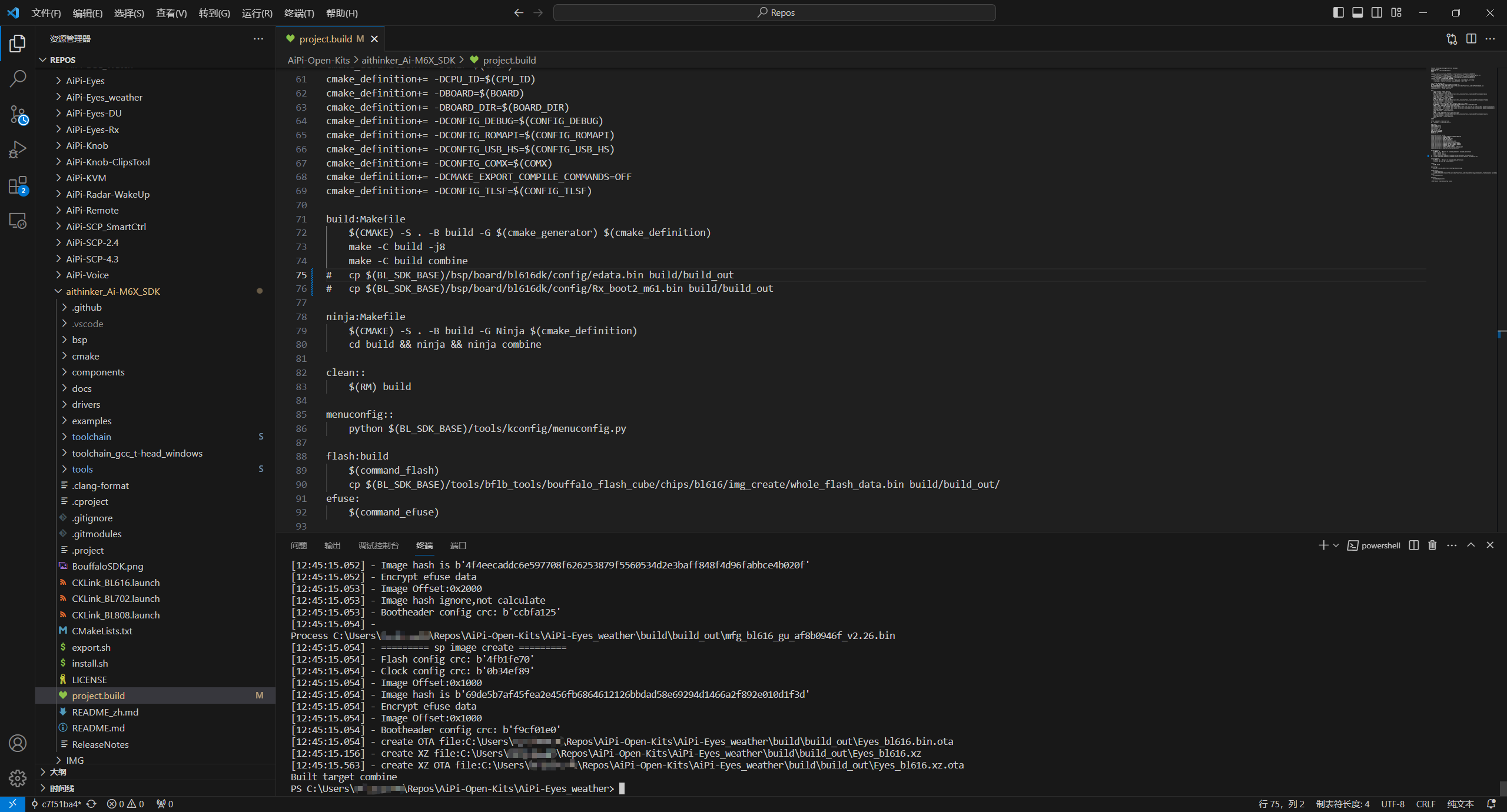Click the synchronize changes icon in status bar

tap(91, 804)
